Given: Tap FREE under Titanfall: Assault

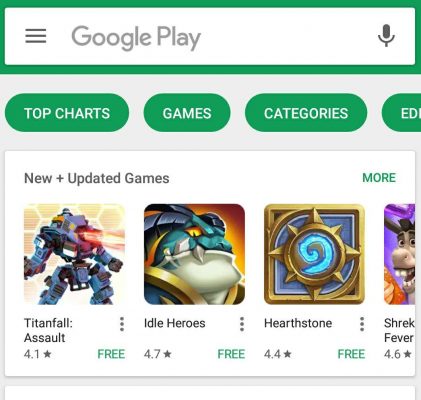Looking at the screenshot, I should (x=111, y=354).
